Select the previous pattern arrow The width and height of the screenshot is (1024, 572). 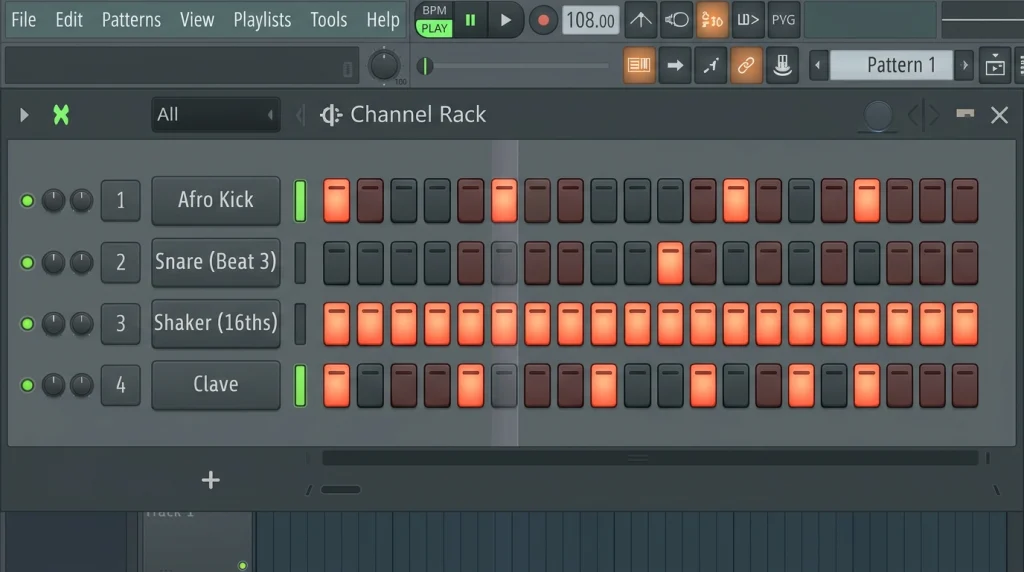[818, 65]
